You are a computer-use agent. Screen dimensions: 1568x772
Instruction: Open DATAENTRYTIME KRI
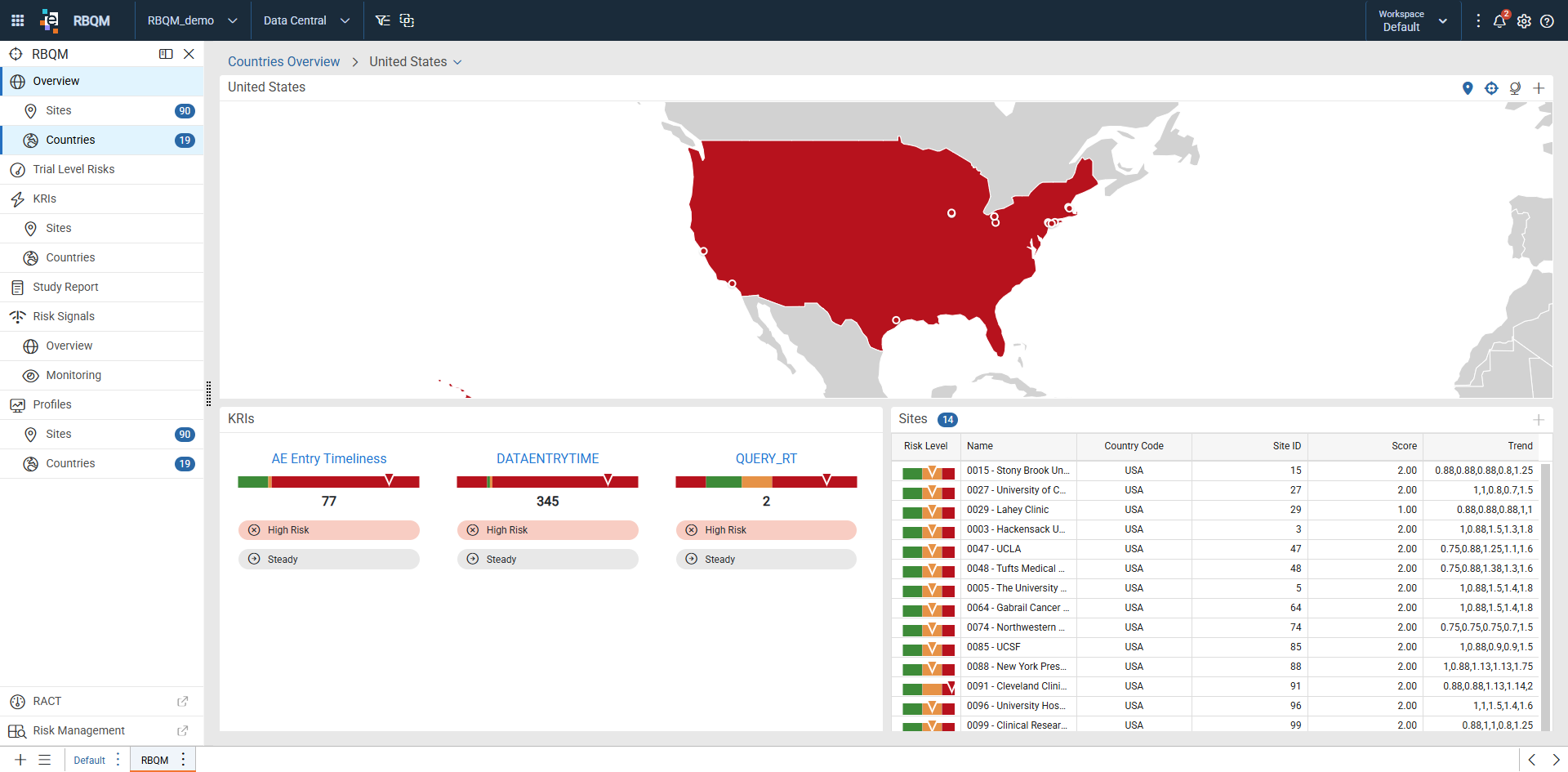point(548,459)
